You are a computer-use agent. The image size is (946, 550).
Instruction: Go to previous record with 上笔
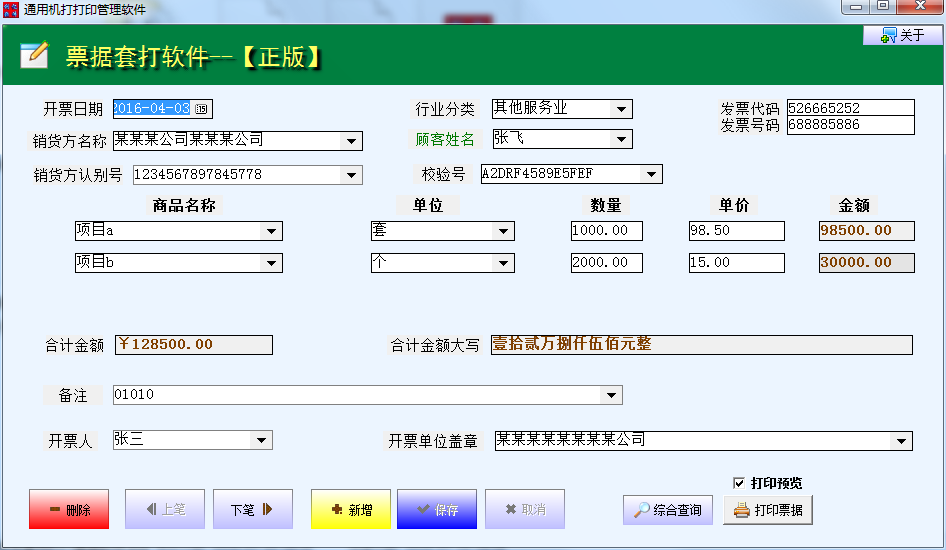[165, 509]
